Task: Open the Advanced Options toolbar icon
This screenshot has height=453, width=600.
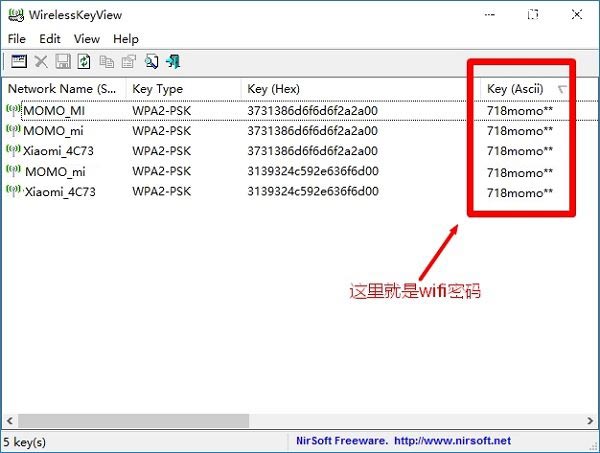Action: (x=19, y=61)
